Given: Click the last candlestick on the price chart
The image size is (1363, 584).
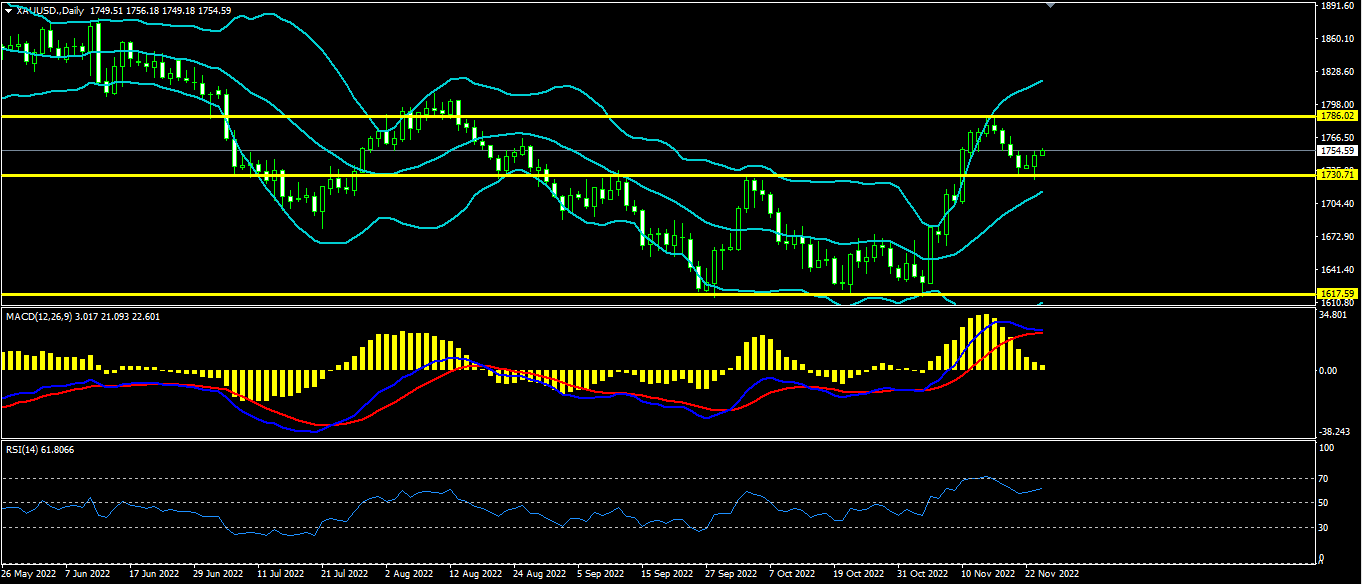Looking at the screenshot, I should coord(1043,152).
